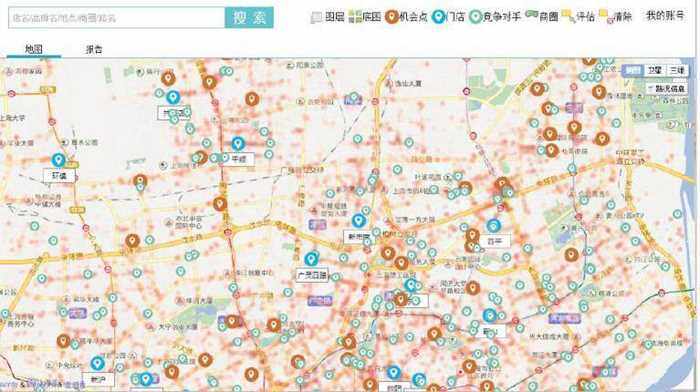700x392 pixels.
Task: Select the 广灵四路 store label box
Action: coord(312,275)
